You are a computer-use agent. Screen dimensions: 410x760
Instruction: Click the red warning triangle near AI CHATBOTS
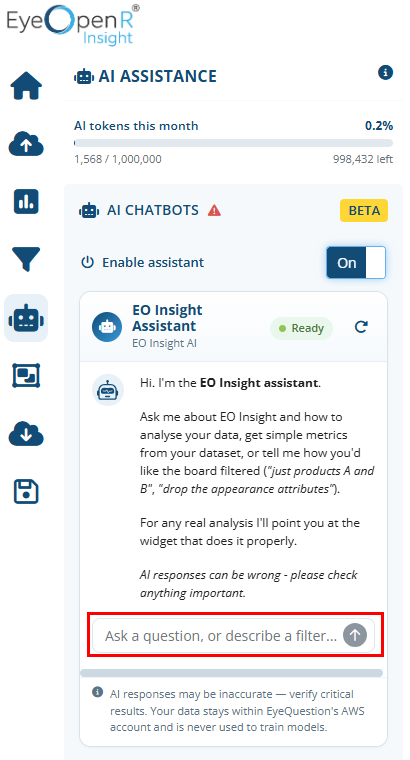(x=214, y=210)
